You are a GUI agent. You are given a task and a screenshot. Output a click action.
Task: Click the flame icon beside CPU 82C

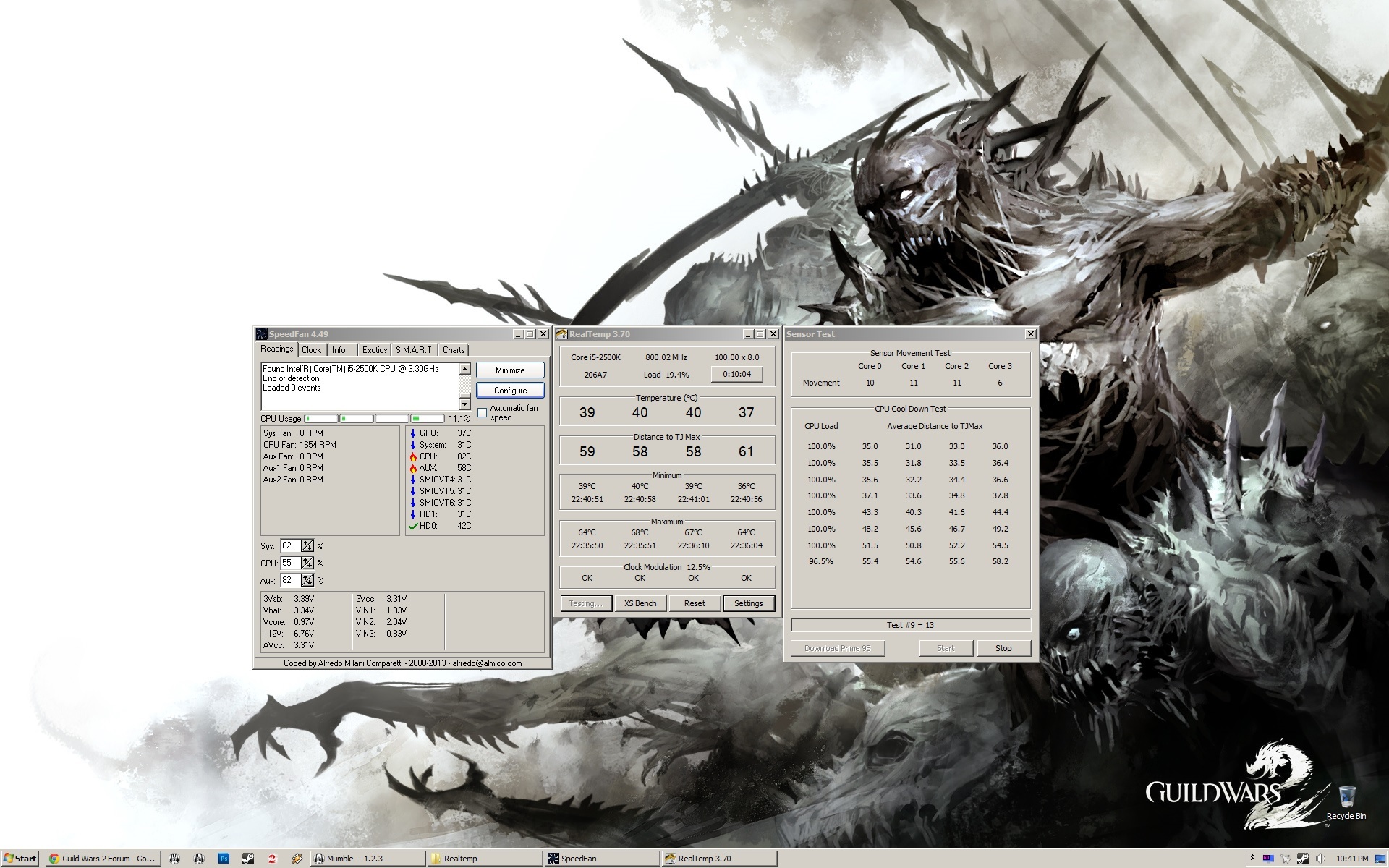[413, 456]
